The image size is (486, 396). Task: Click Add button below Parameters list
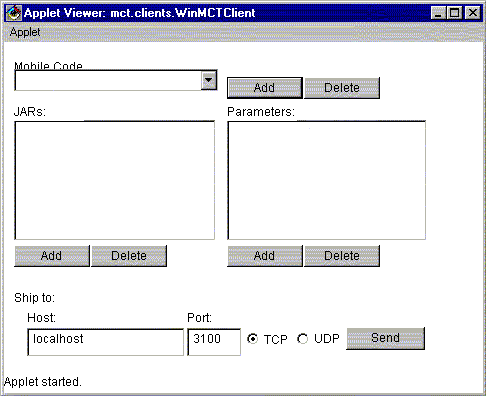[265, 256]
